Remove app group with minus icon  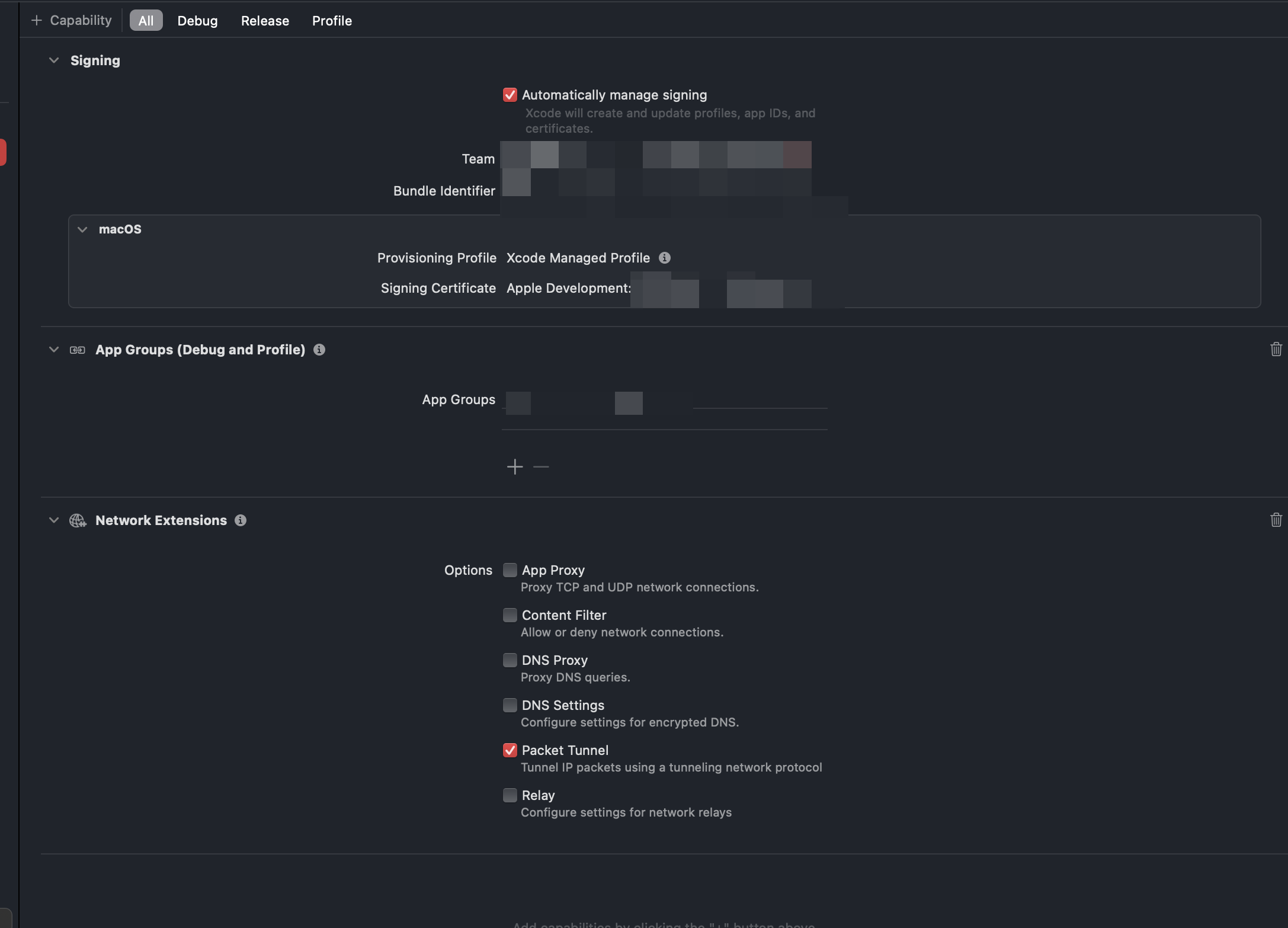point(541,467)
